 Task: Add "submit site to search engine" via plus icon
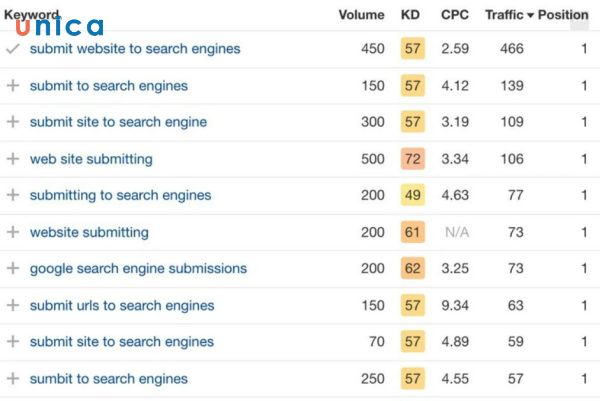[x=13, y=122]
